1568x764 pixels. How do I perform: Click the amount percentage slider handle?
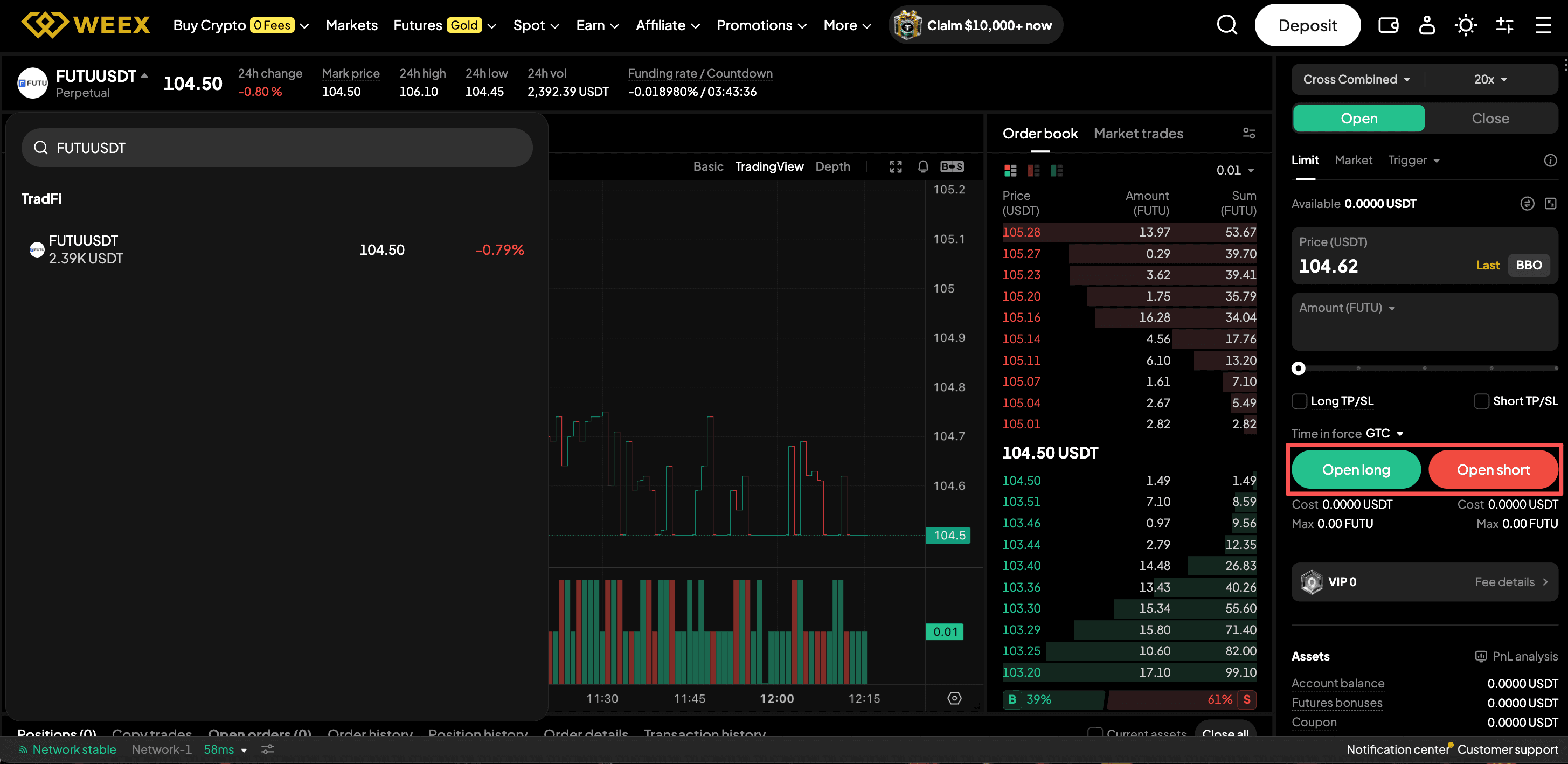[x=1298, y=369]
